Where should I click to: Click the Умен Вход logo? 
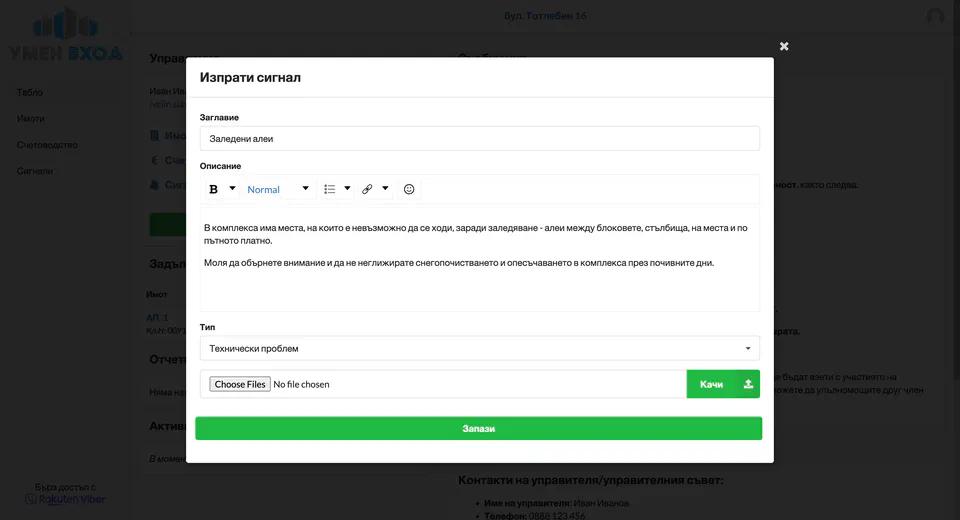[x=66, y=33]
